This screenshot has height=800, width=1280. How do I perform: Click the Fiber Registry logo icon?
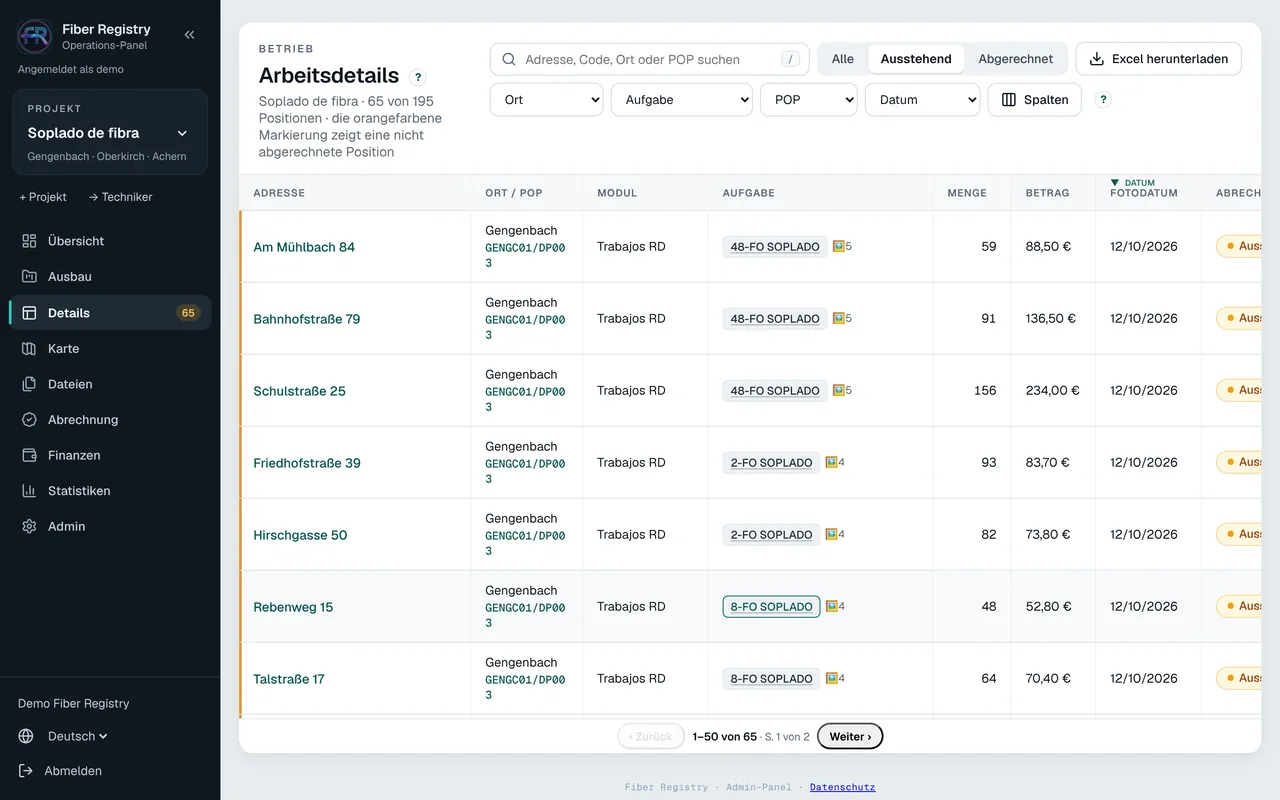pyautogui.click(x=35, y=36)
